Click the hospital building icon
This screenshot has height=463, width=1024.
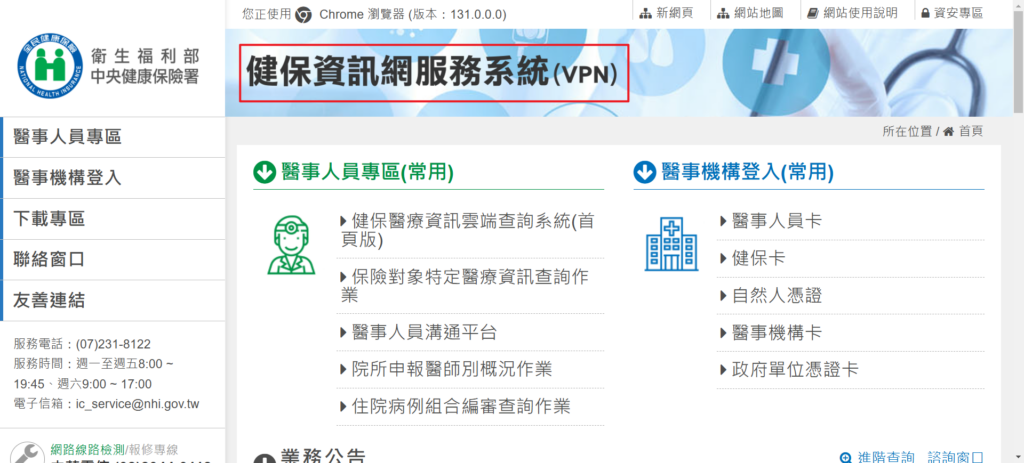click(671, 244)
